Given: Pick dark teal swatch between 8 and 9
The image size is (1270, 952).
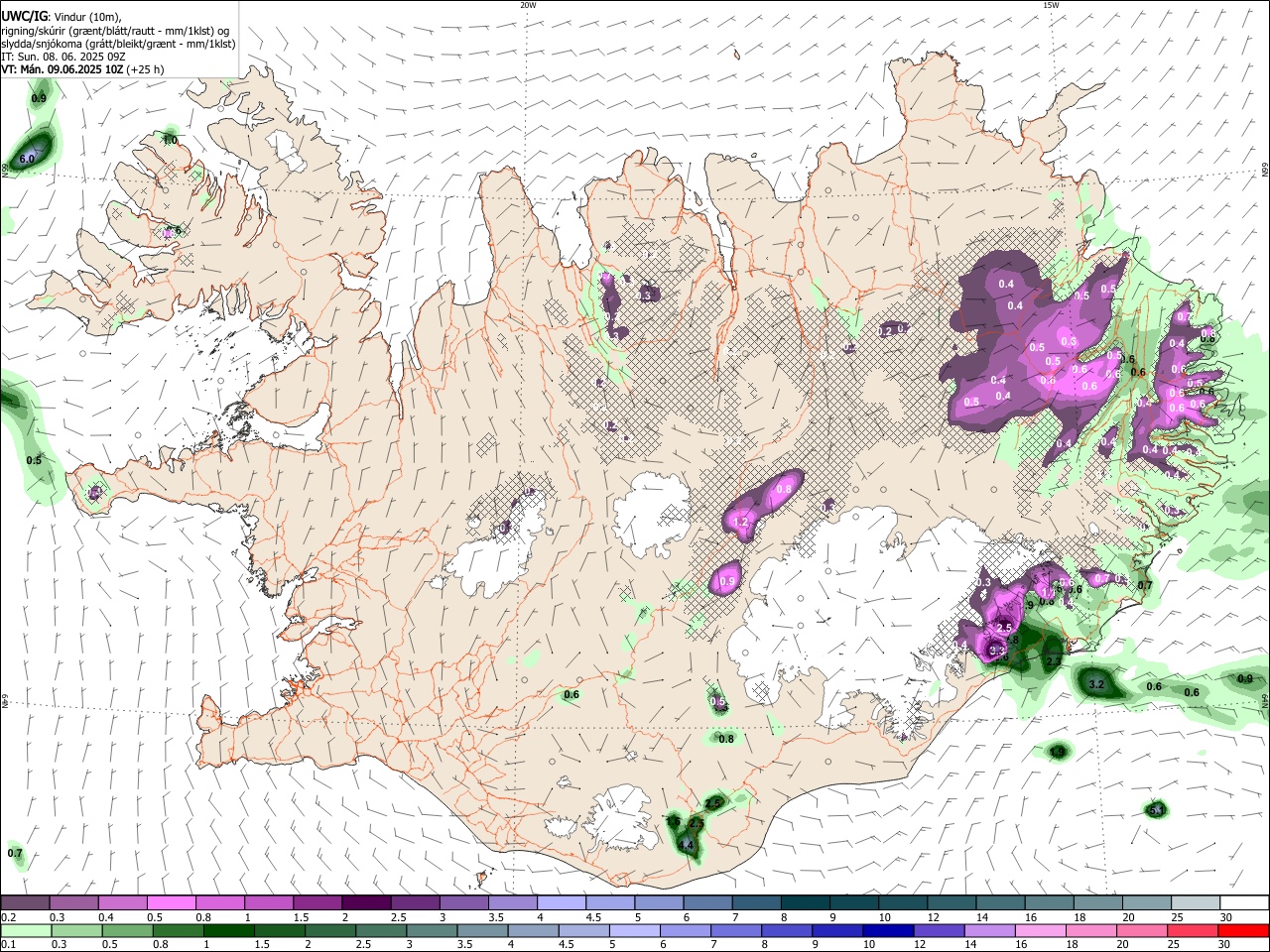Looking at the screenshot, I should [805, 903].
